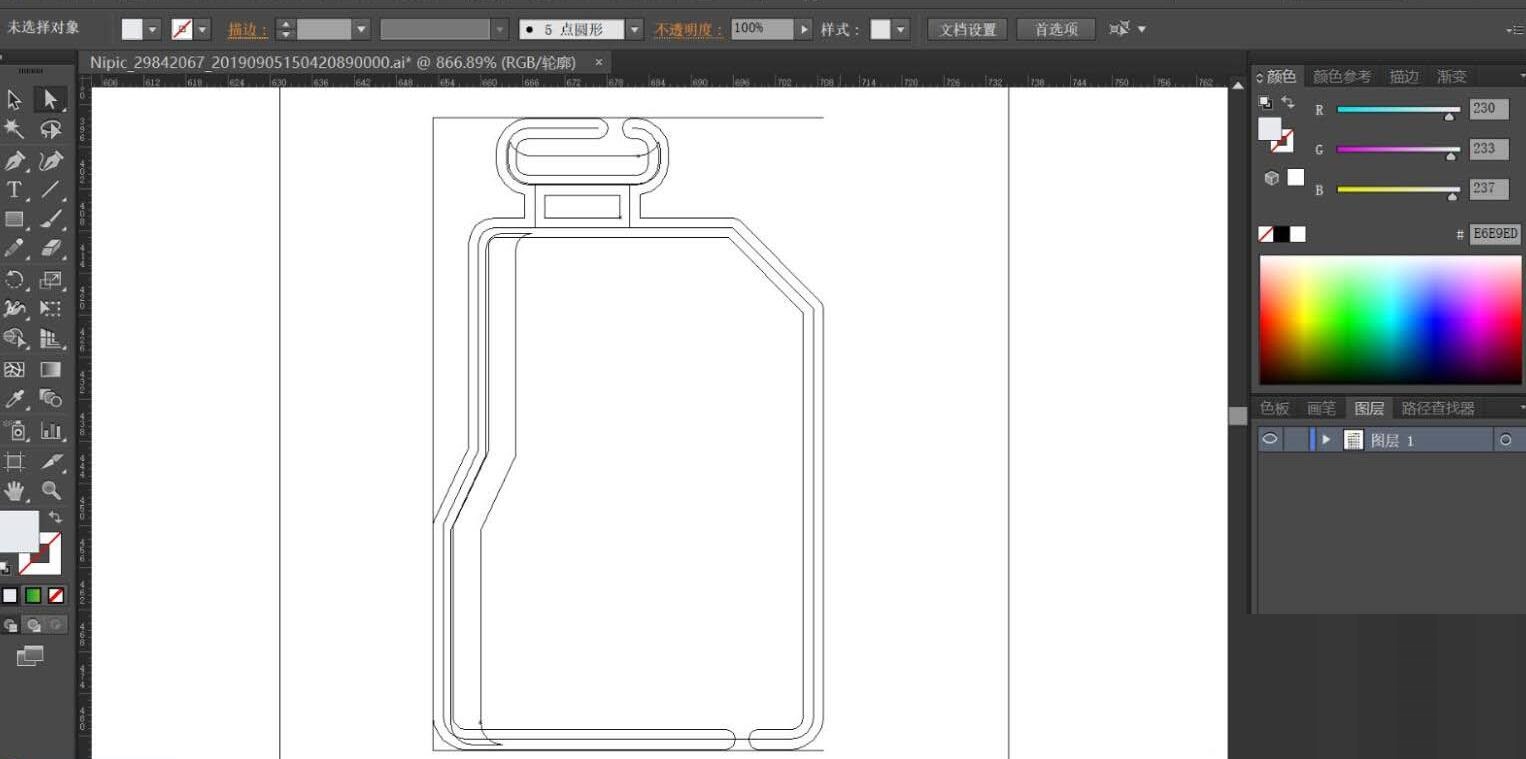
Task: Choose the Magic Wand tool
Action: coord(15,129)
